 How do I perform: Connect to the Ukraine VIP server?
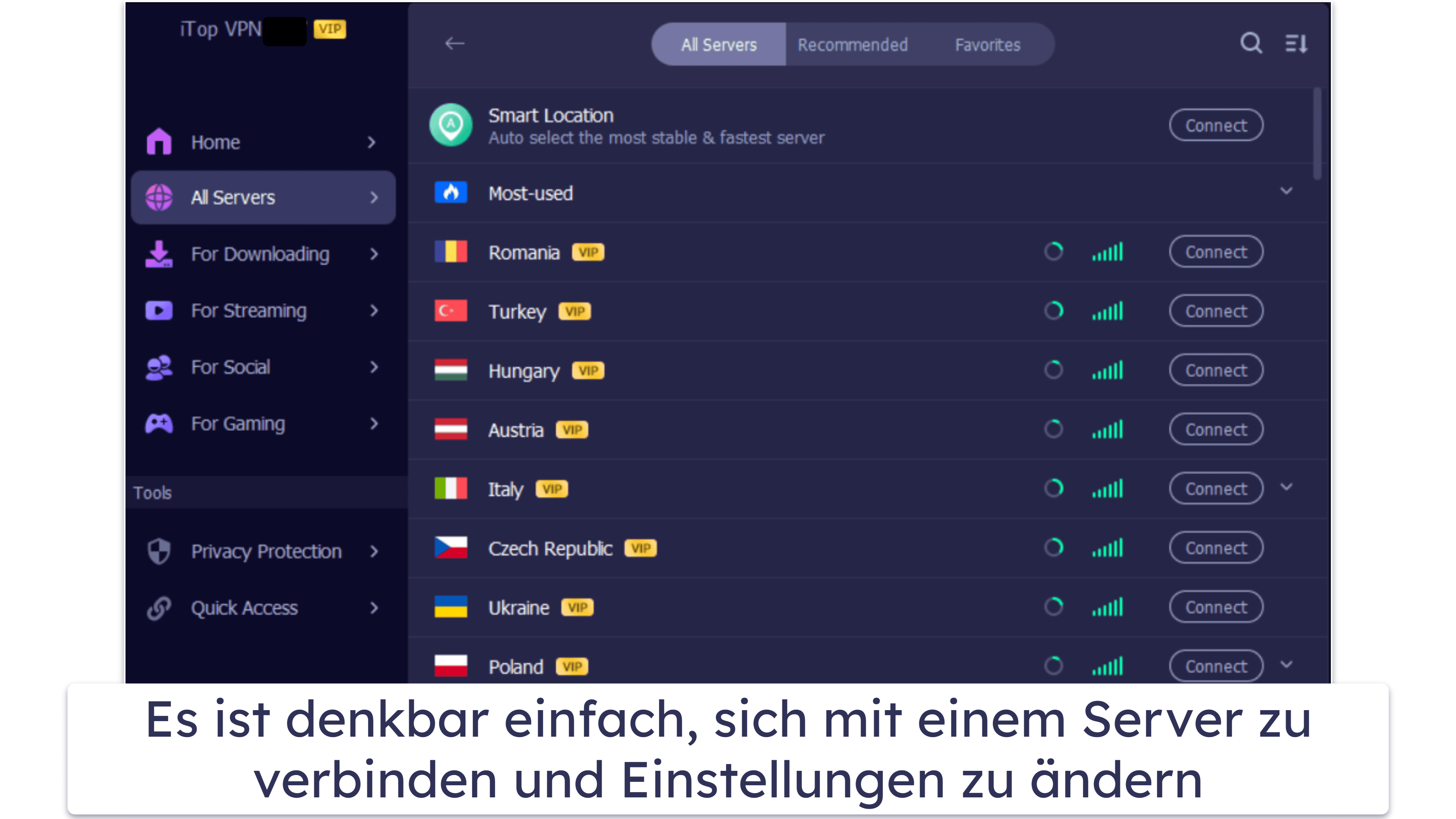tap(1214, 607)
